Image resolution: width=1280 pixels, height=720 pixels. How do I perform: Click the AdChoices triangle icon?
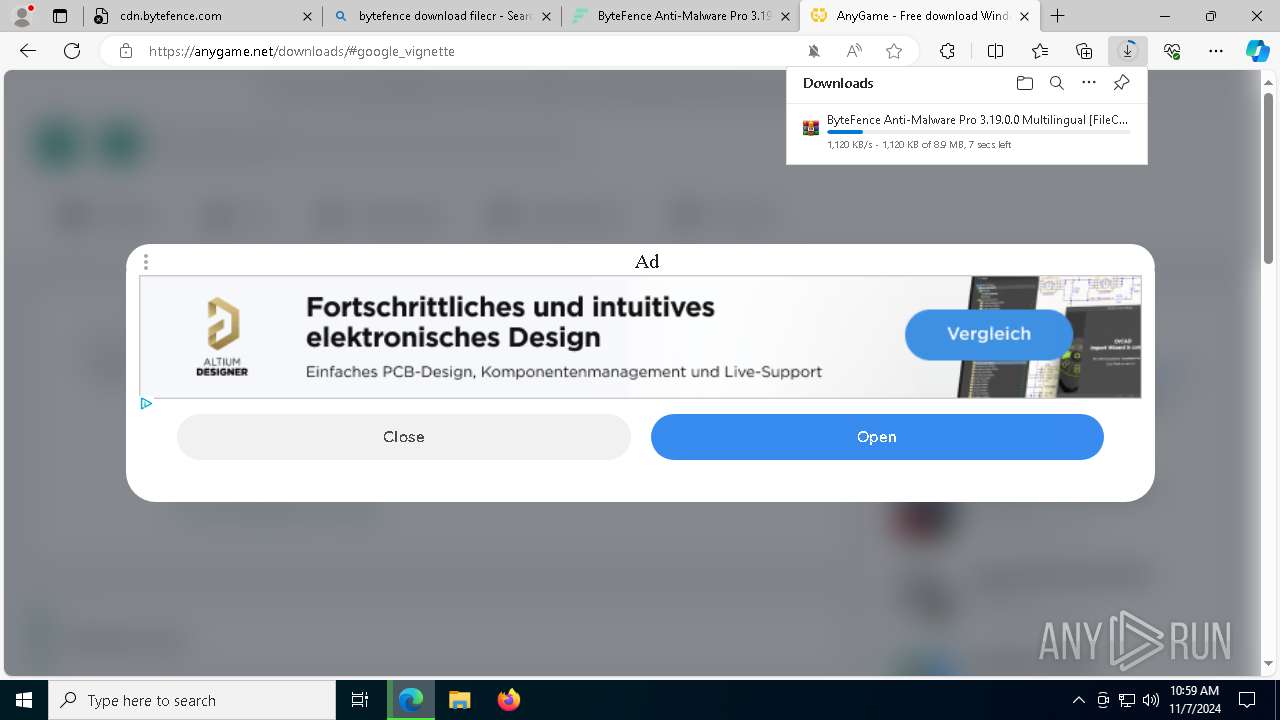[146, 404]
